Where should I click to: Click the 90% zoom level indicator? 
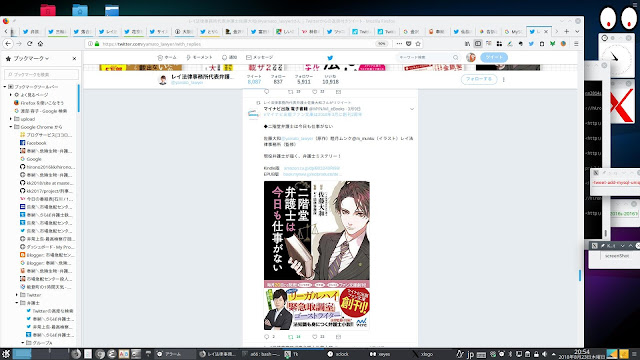(381, 44)
